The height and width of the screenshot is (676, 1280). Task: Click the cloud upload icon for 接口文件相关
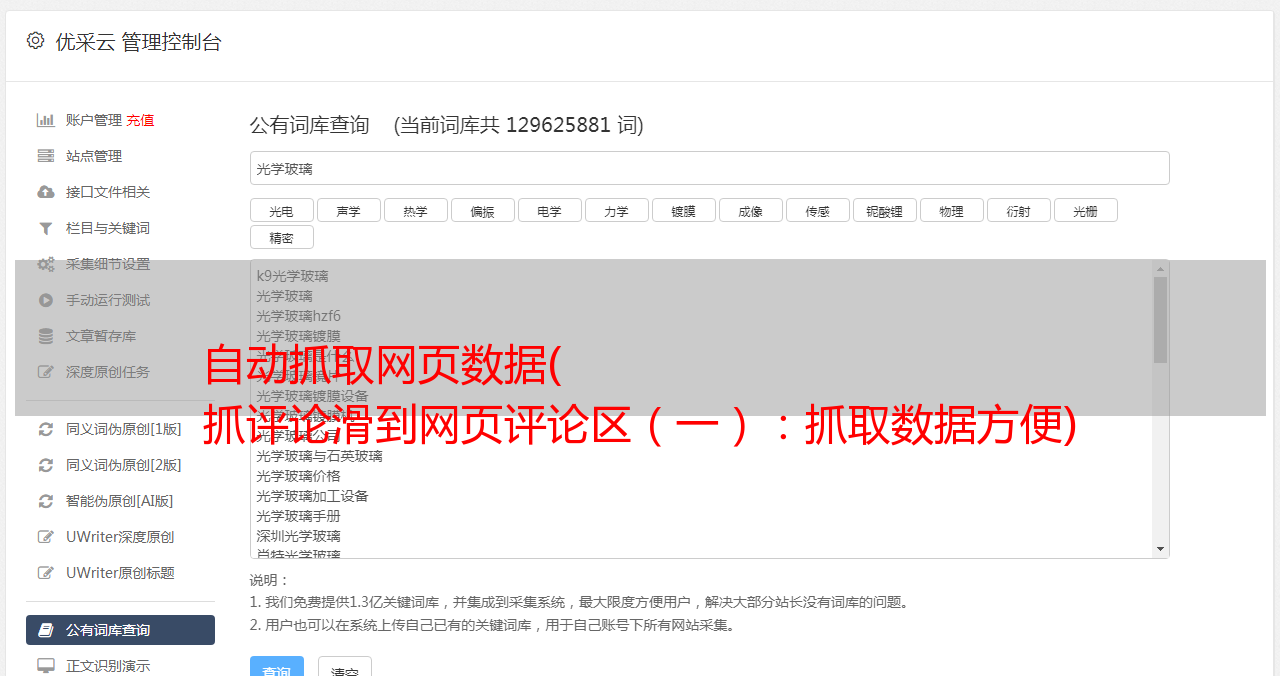click(46, 192)
